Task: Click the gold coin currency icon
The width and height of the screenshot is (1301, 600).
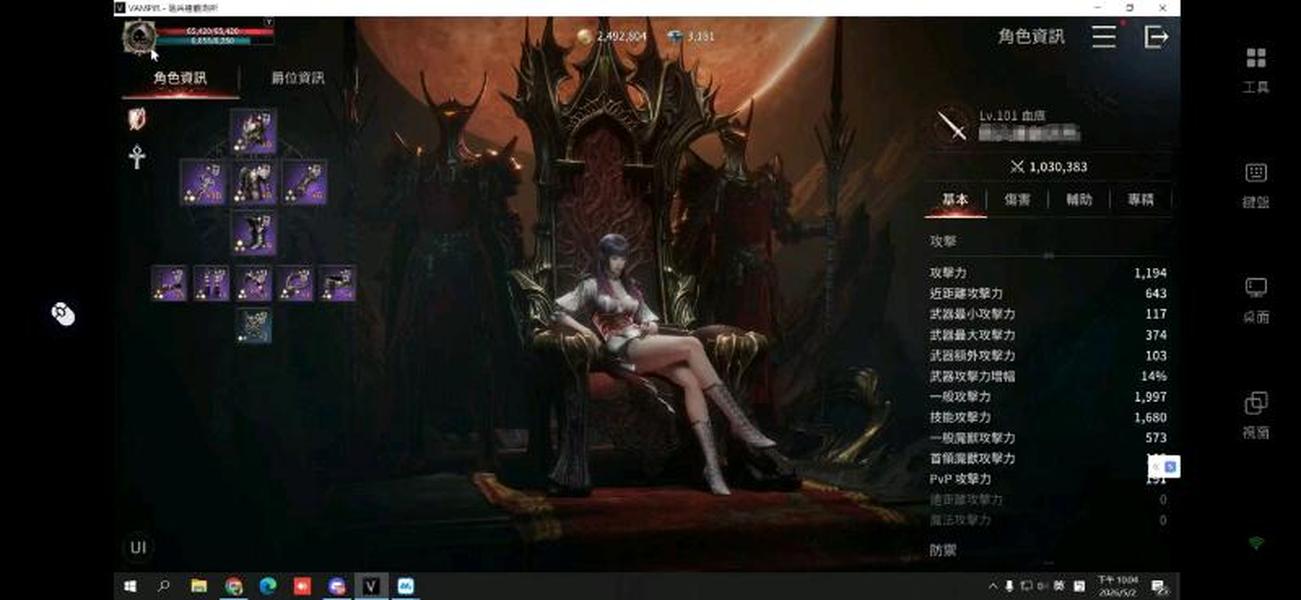Action: (585, 37)
